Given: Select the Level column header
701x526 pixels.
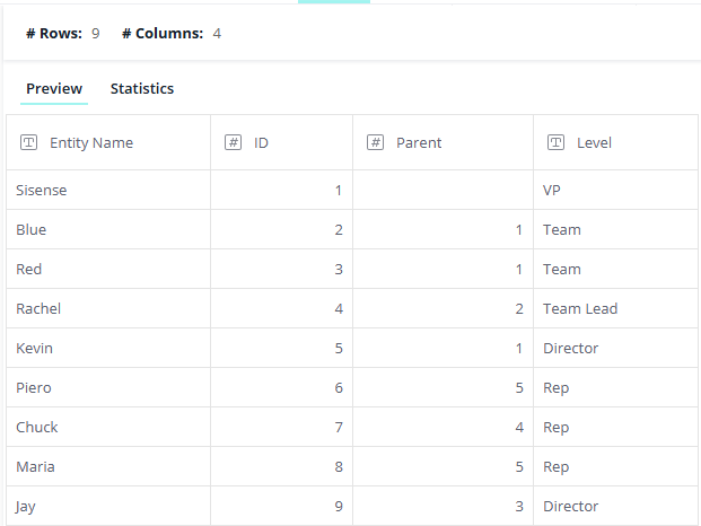Looking at the screenshot, I should coord(594,143).
